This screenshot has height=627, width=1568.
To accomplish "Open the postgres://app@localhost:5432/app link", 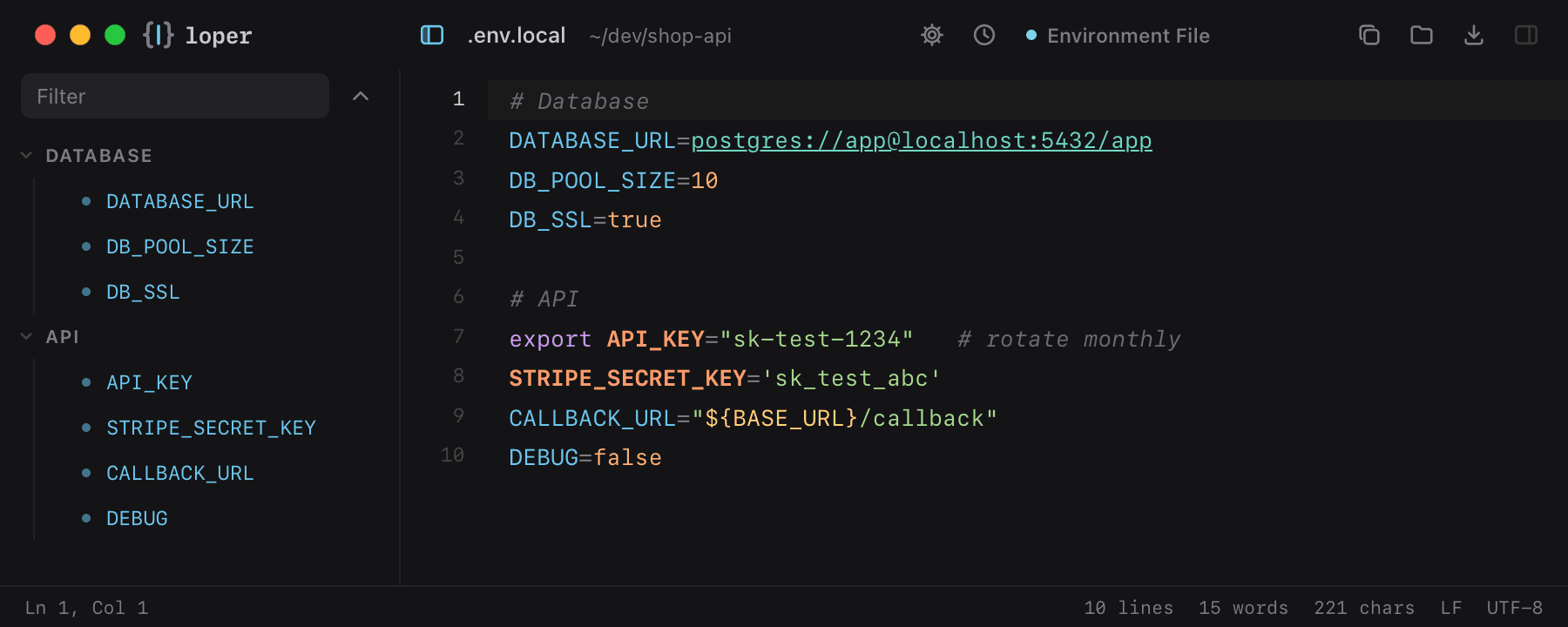I will click(x=922, y=140).
